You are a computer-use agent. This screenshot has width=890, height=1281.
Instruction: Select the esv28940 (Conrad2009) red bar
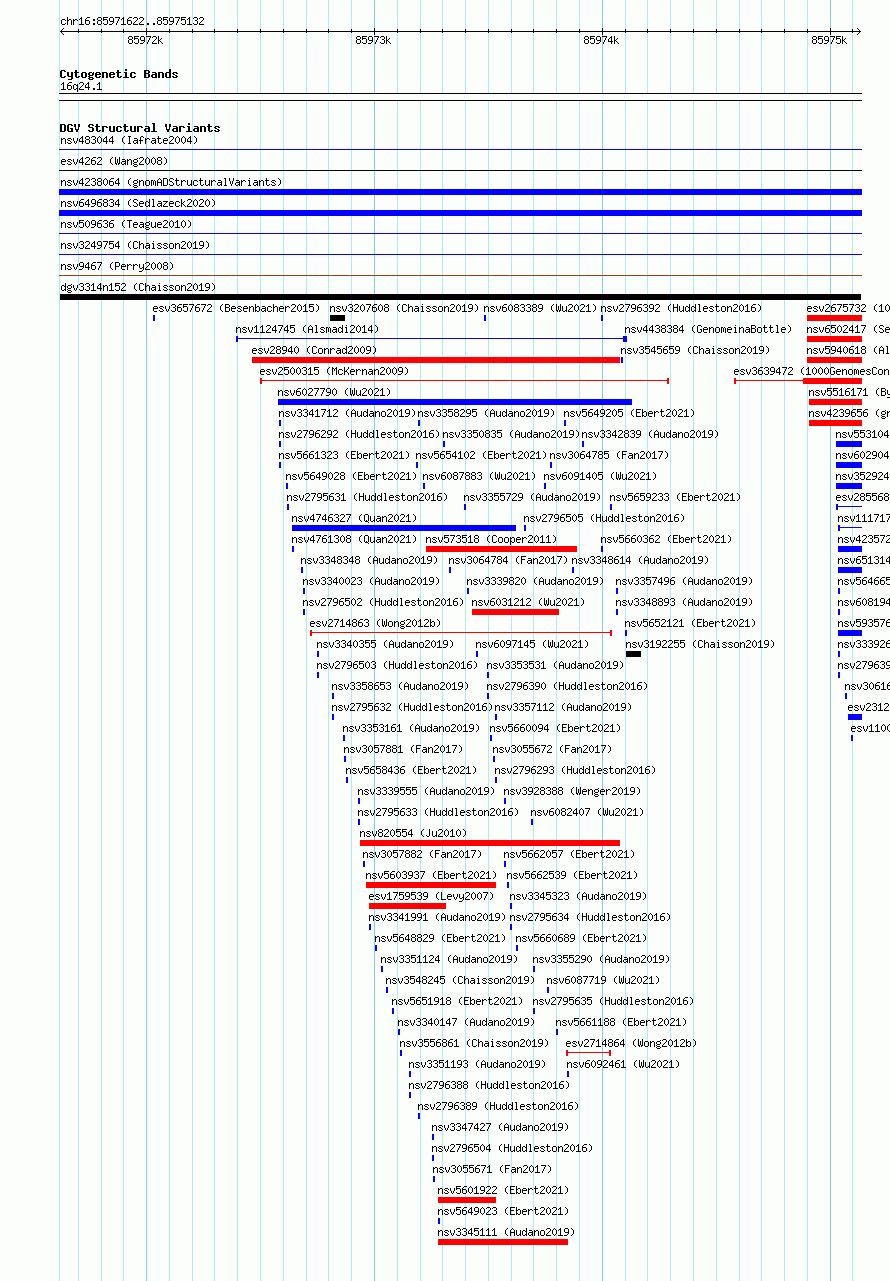pos(437,360)
